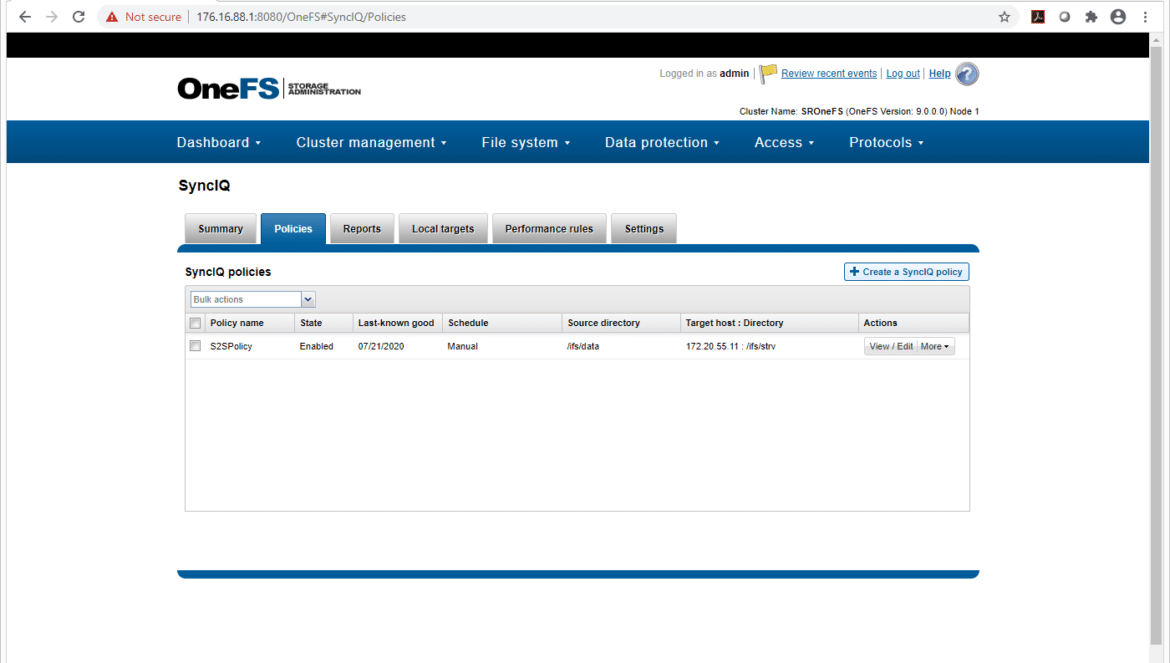This screenshot has height=663, width=1170.
Task: Open the Help link
Action: [939, 73]
